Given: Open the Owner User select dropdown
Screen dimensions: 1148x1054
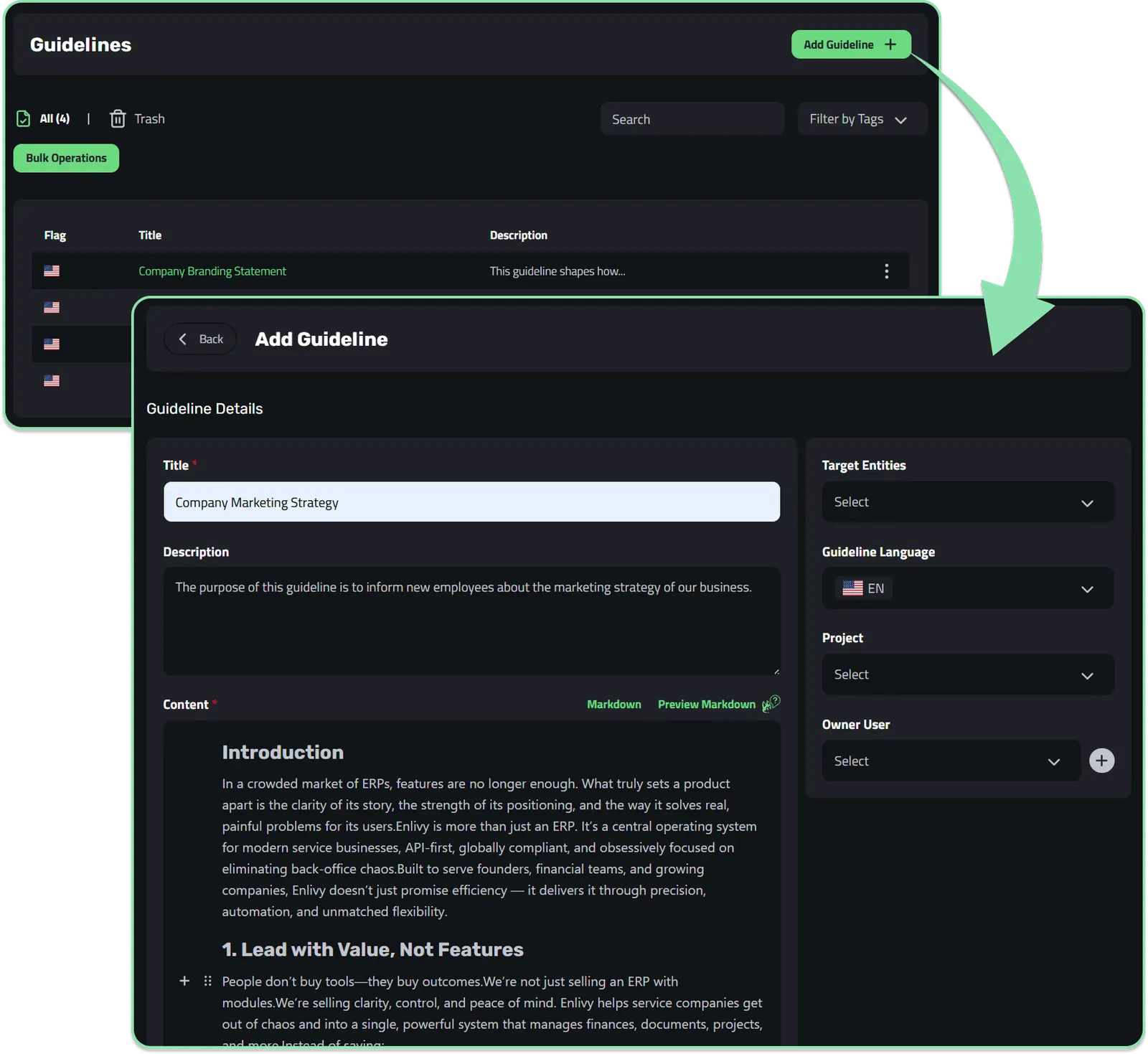Looking at the screenshot, I should tap(951, 761).
